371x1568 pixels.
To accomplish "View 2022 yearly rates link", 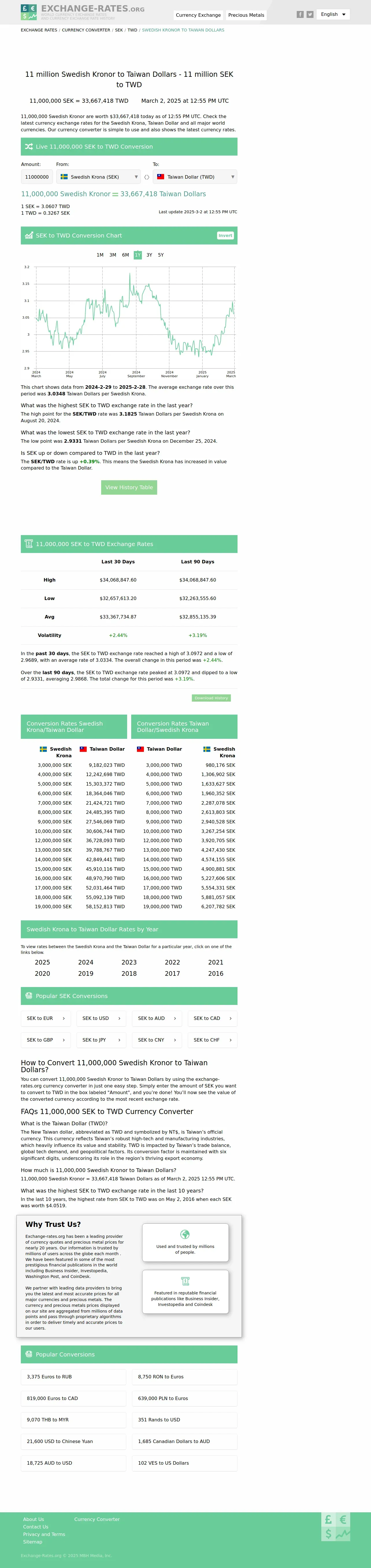I will click(172, 962).
